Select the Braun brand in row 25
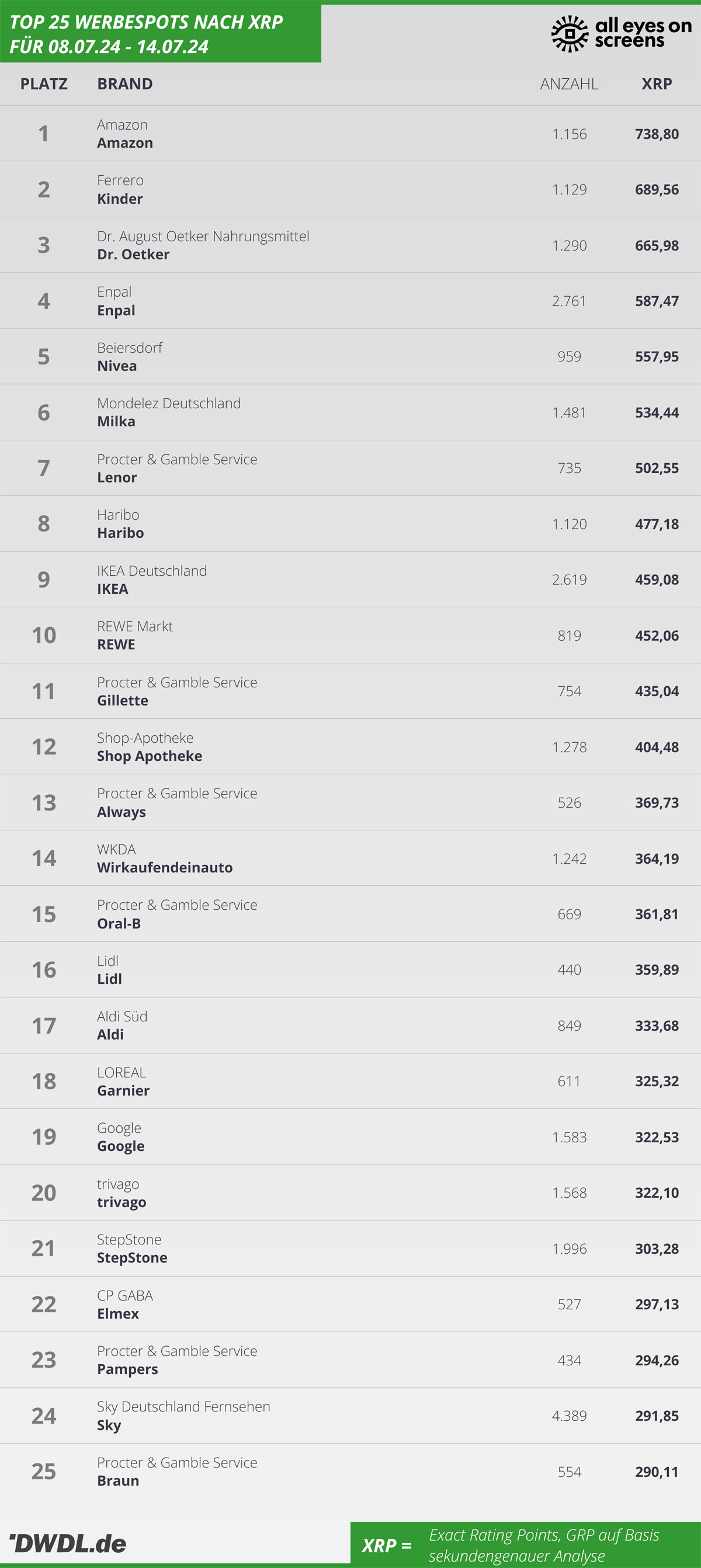701x1568 pixels. click(118, 1481)
